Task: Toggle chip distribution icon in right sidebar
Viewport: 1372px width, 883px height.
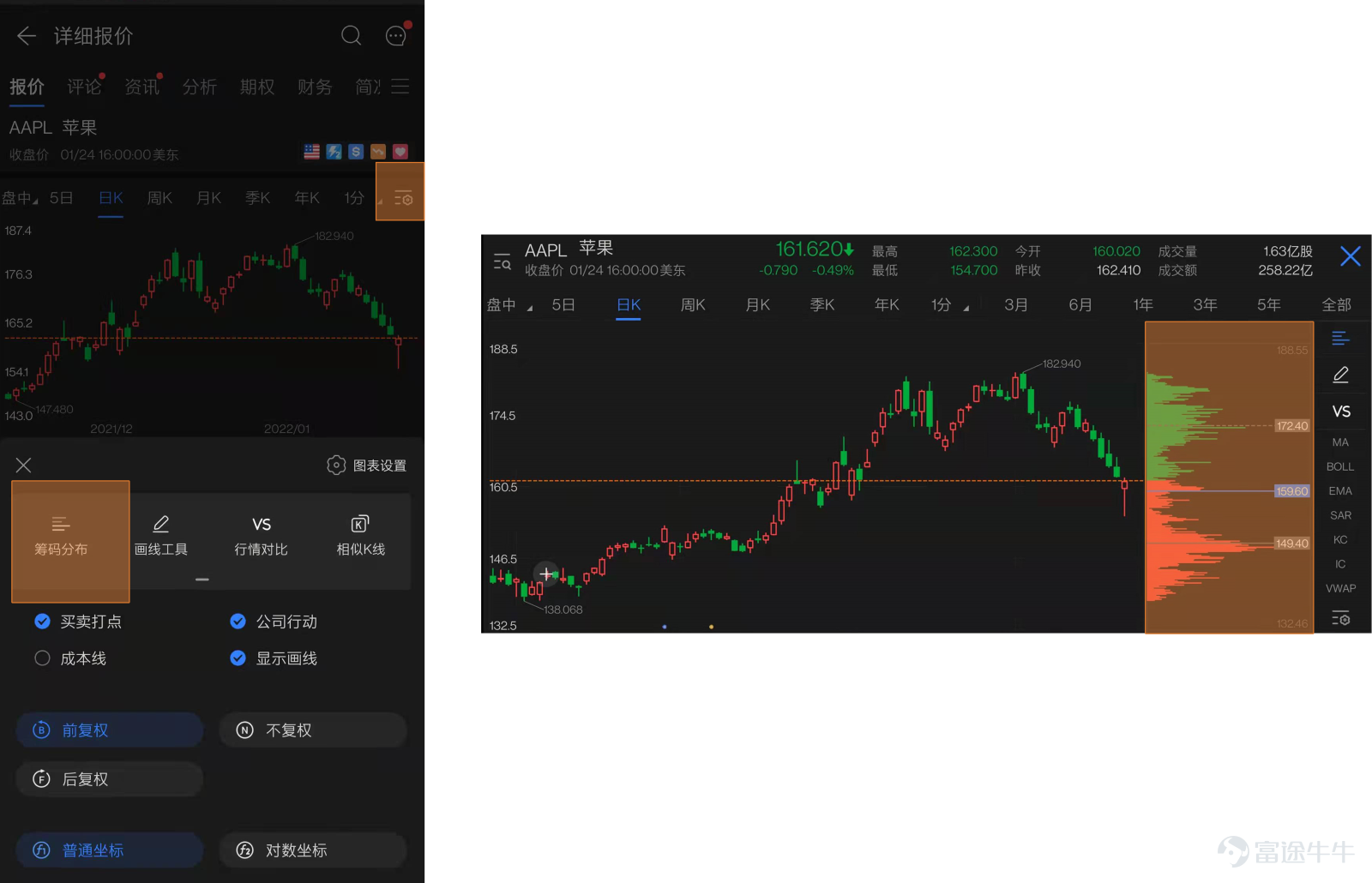Action: pos(1341,339)
